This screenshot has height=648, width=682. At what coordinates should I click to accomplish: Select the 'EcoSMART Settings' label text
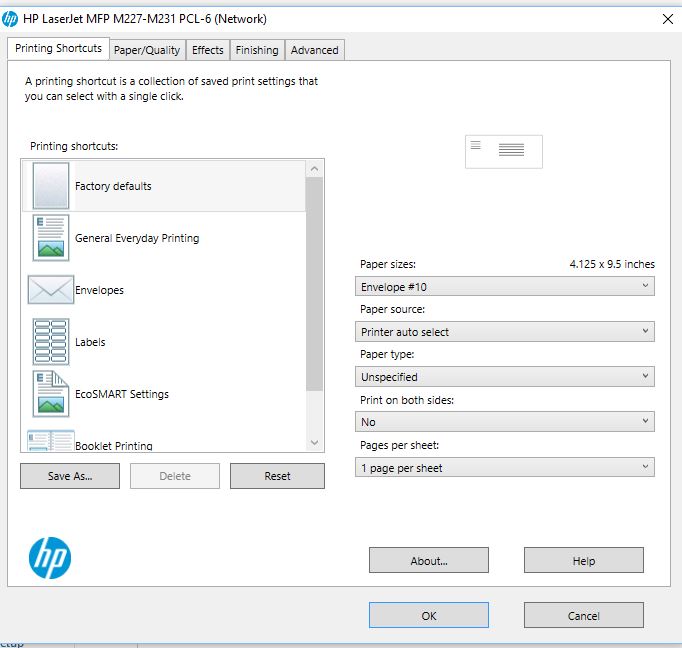coord(122,394)
